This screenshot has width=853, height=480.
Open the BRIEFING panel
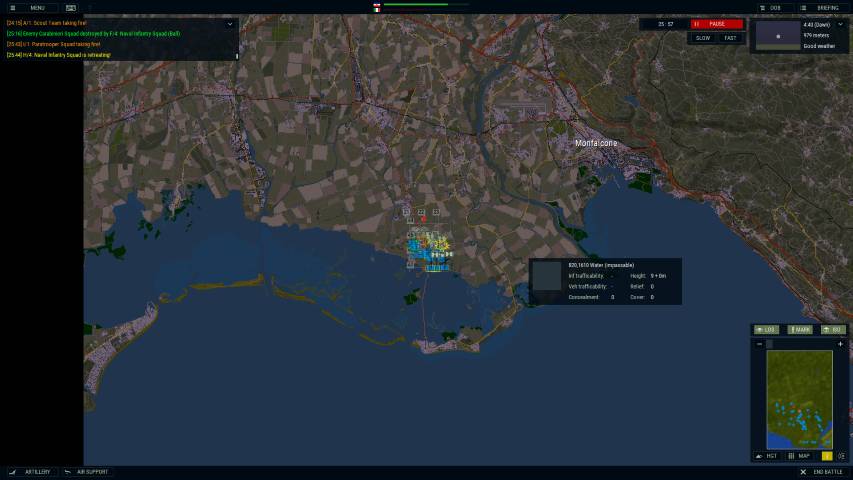pos(821,7)
